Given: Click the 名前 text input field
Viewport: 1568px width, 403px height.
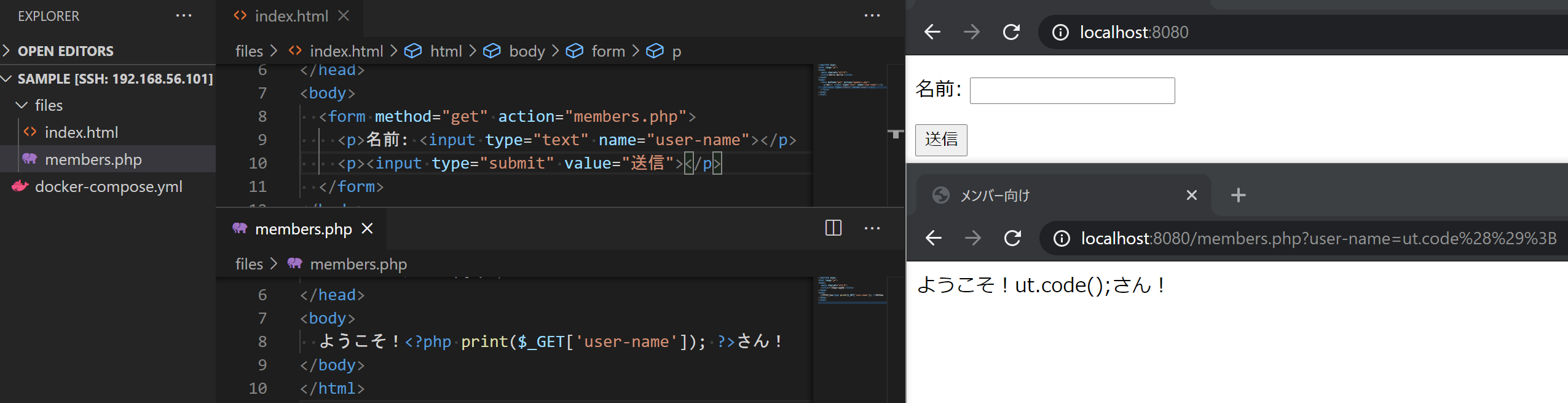Looking at the screenshot, I should tap(1071, 90).
